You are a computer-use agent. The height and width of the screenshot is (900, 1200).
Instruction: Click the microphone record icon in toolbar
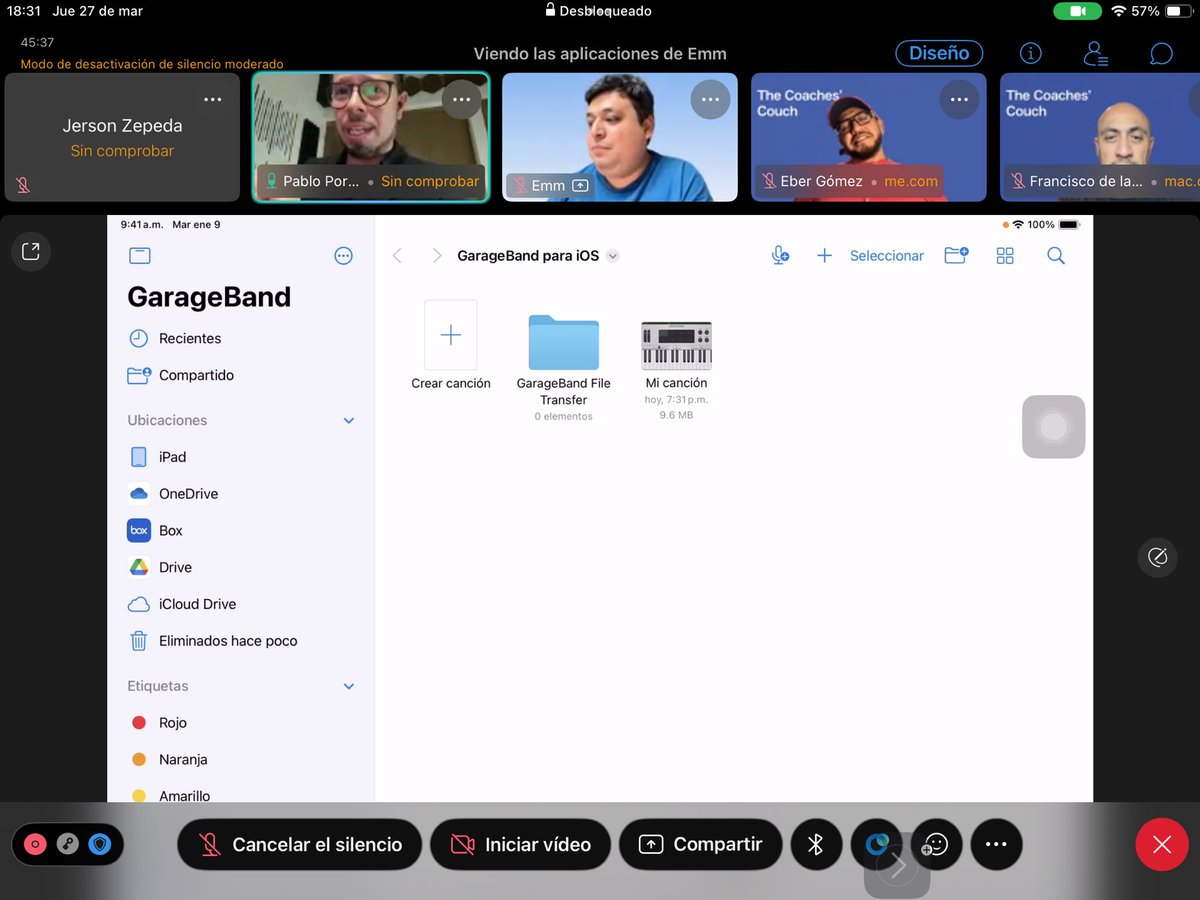click(780, 256)
